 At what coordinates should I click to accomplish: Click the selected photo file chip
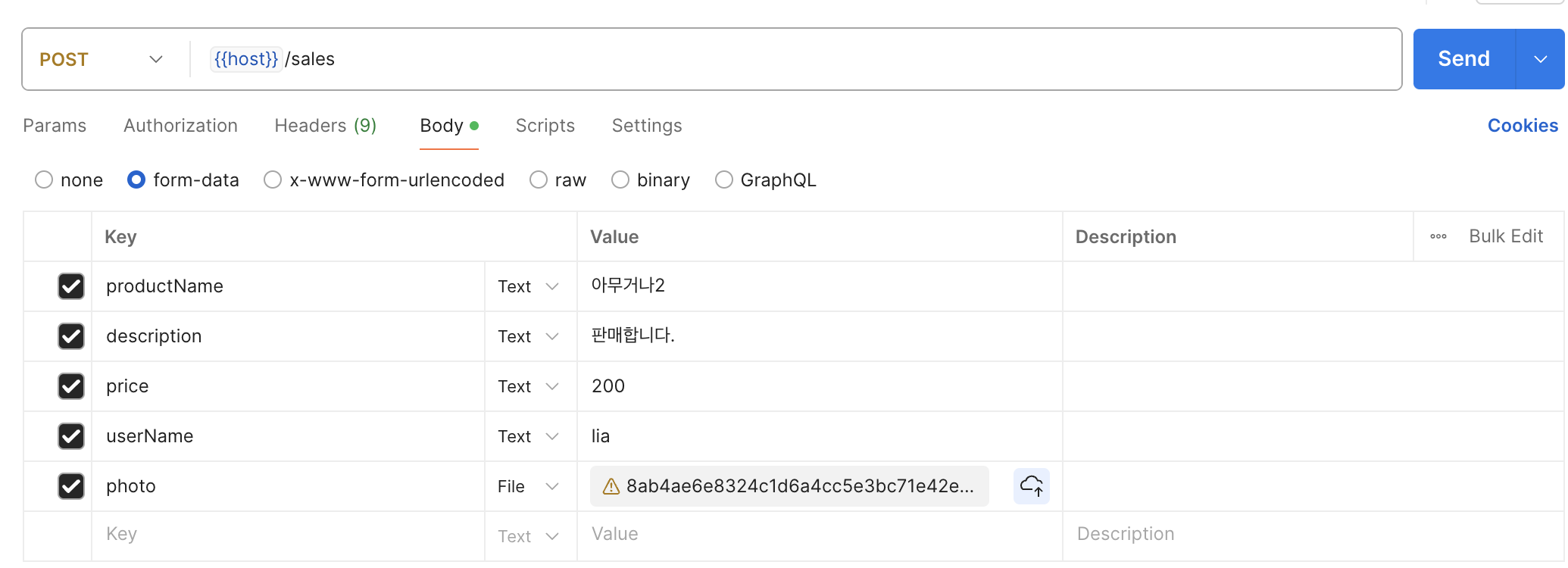tap(789, 486)
